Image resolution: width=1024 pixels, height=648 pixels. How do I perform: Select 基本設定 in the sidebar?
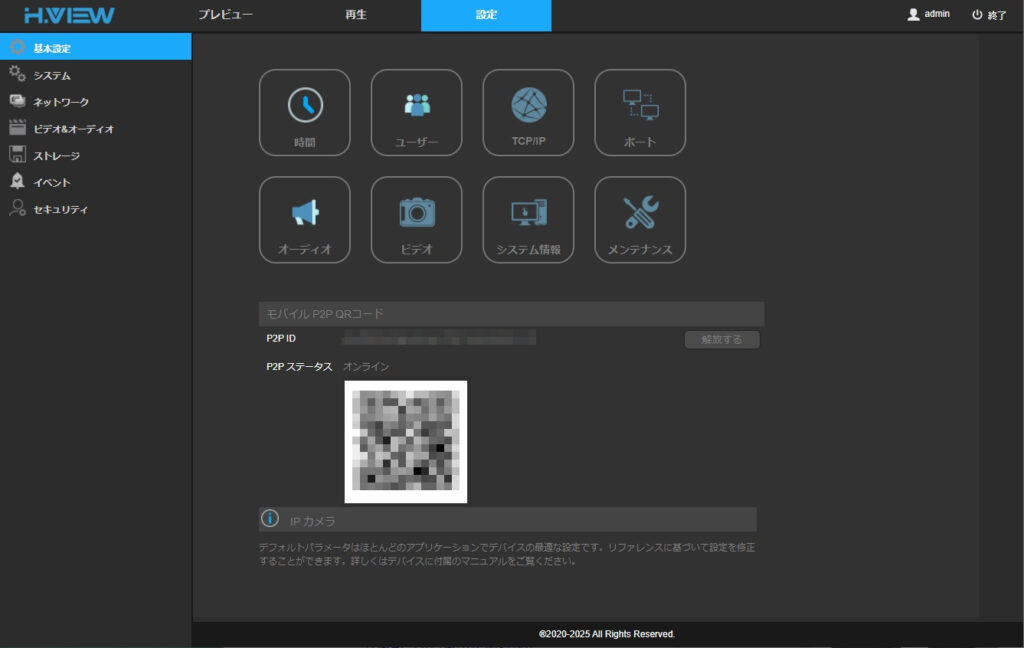point(95,47)
